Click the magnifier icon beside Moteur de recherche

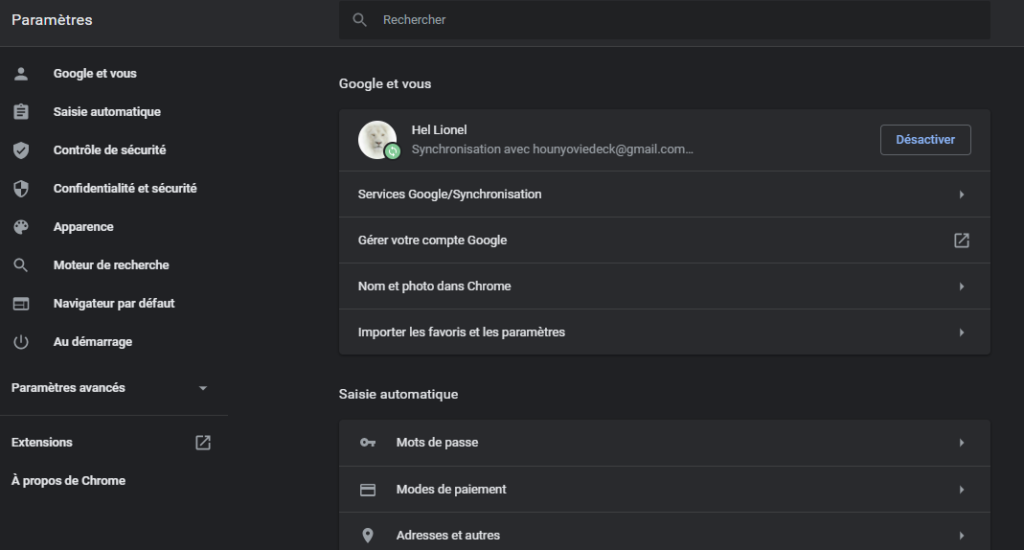[x=21, y=265]
